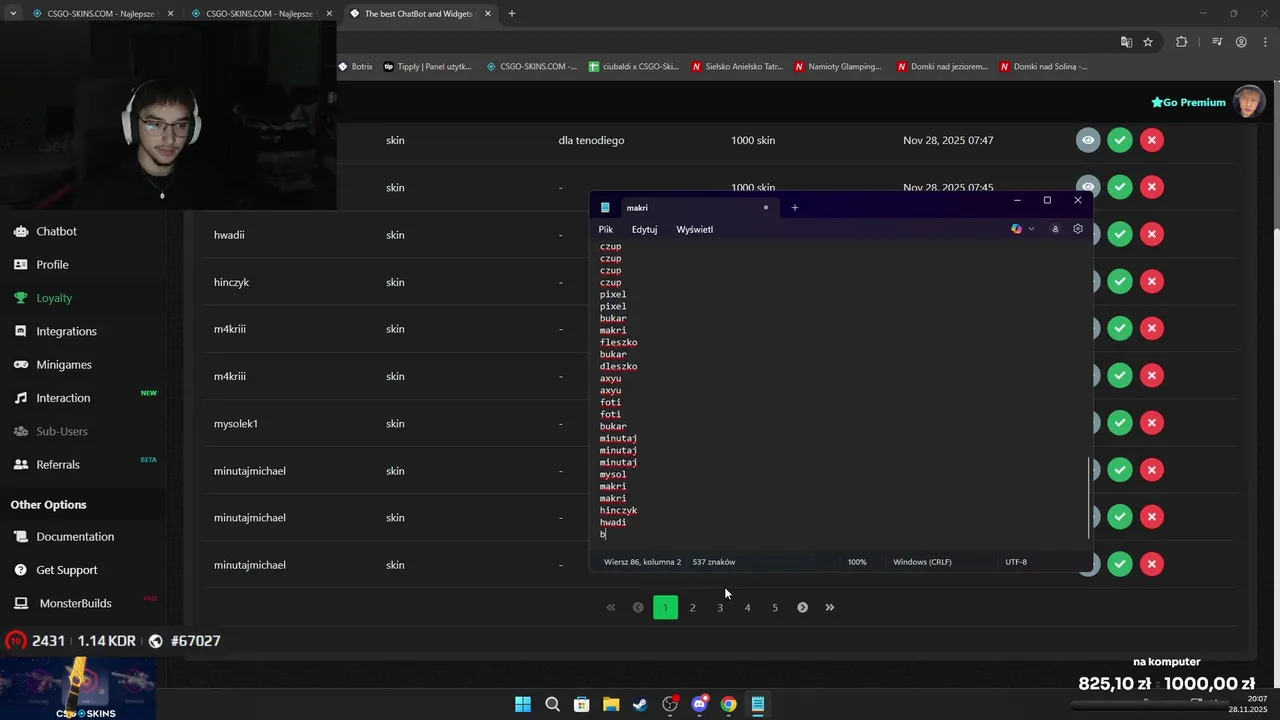Open Chrome profile icon
This screenshot has width=1280, height=720.
pos(1241,42)
